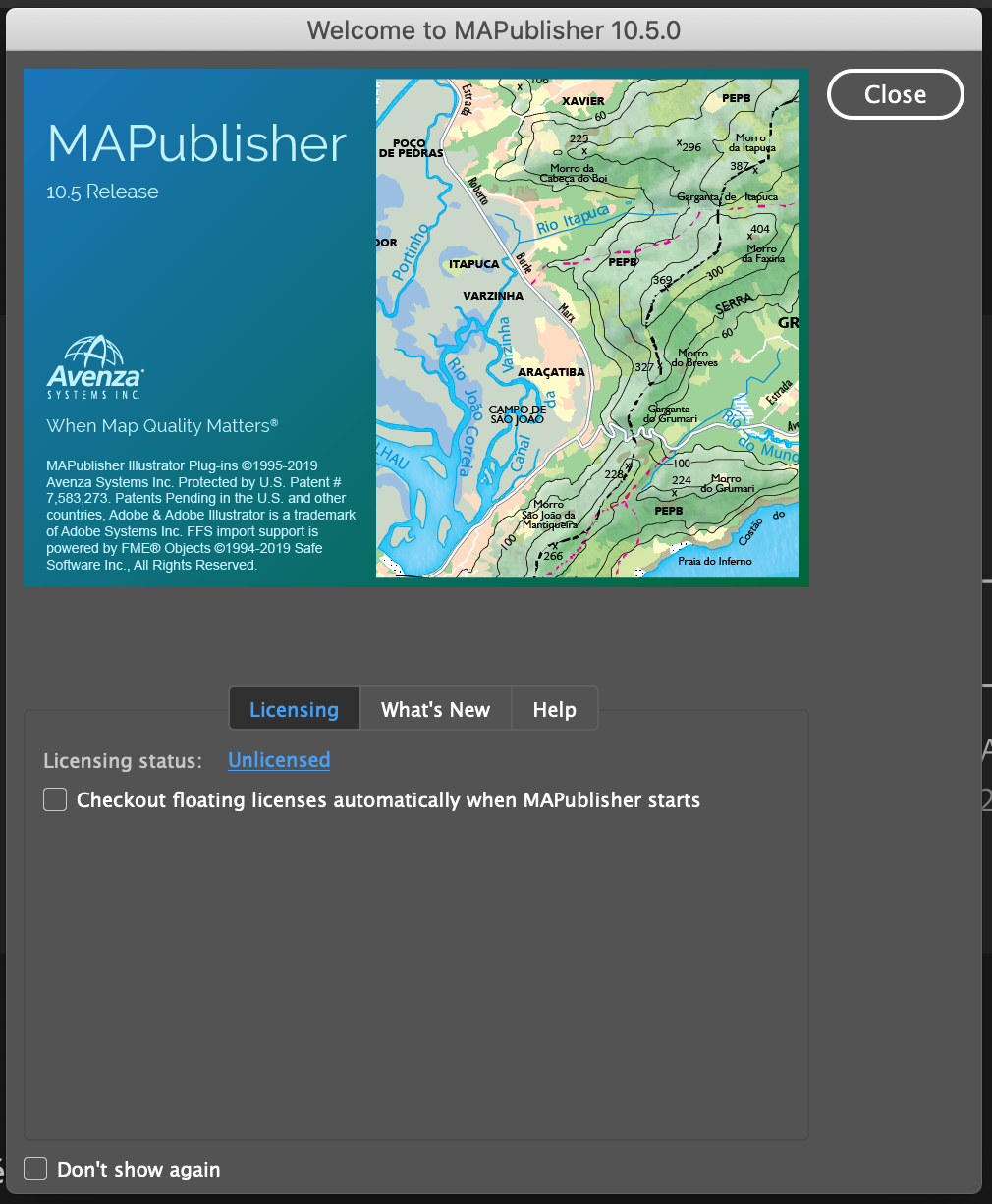992x1204 pixels.
Task: Click the Welcome to MAPublisher title bar
Action: point(493,29)
